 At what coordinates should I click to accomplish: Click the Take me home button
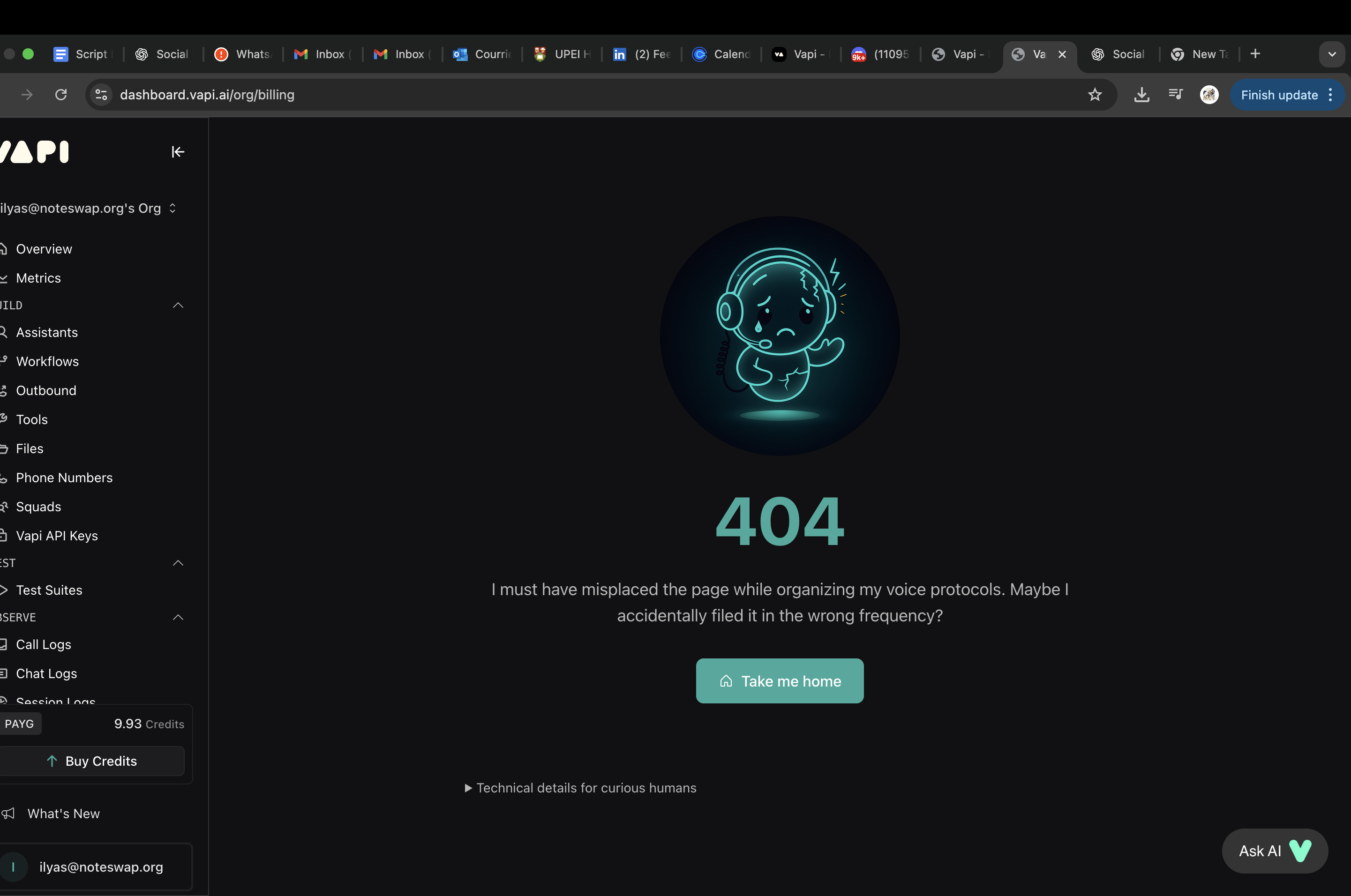point(779,680)
